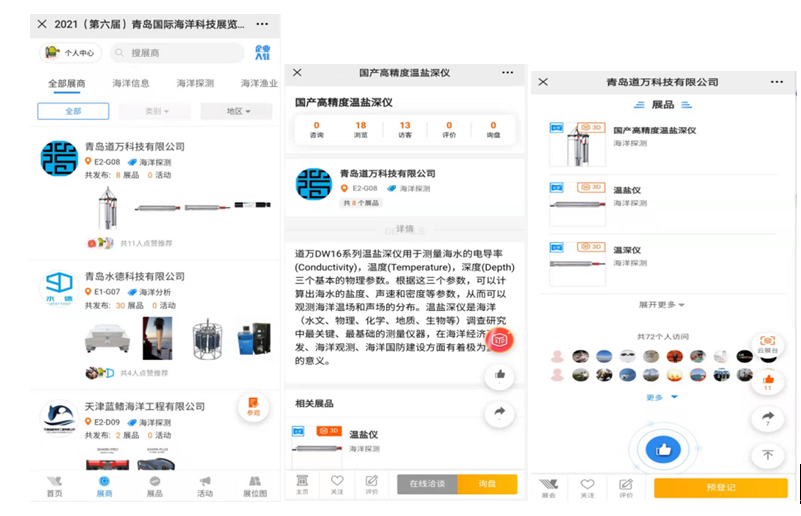Open more options on product page
This screenshot has width=801, height=516.
tap(507, 73)
